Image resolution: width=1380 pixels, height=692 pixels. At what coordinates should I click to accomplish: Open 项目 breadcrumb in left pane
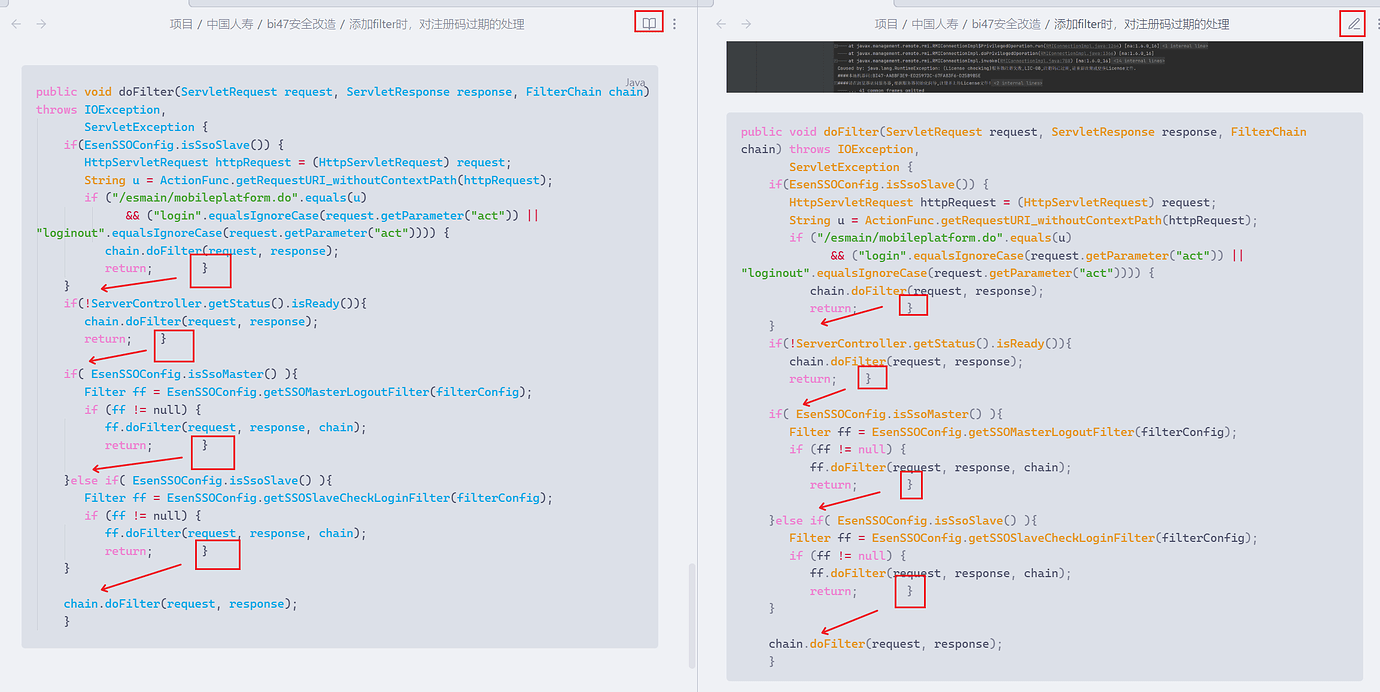pos(181,24)
